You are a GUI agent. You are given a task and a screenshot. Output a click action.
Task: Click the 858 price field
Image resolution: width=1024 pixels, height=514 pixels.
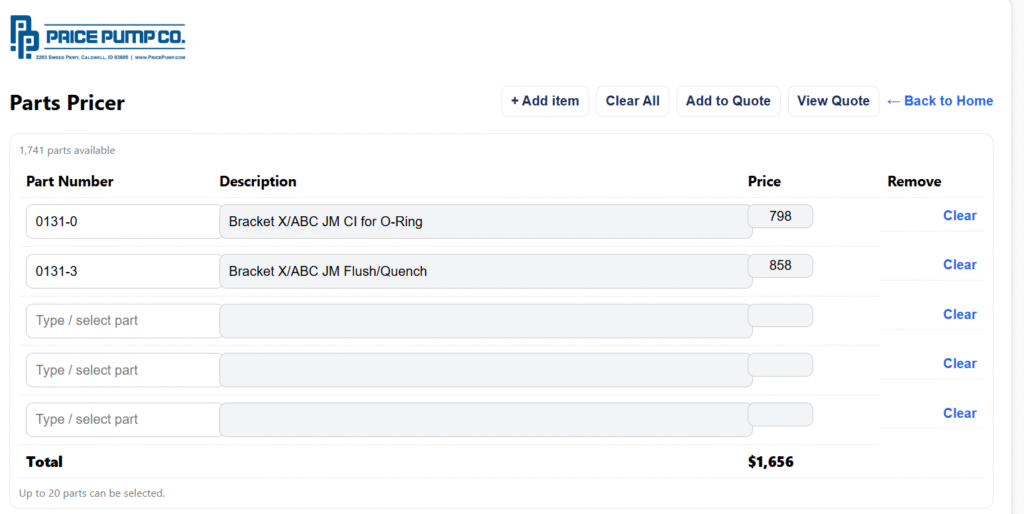(780, 266)
